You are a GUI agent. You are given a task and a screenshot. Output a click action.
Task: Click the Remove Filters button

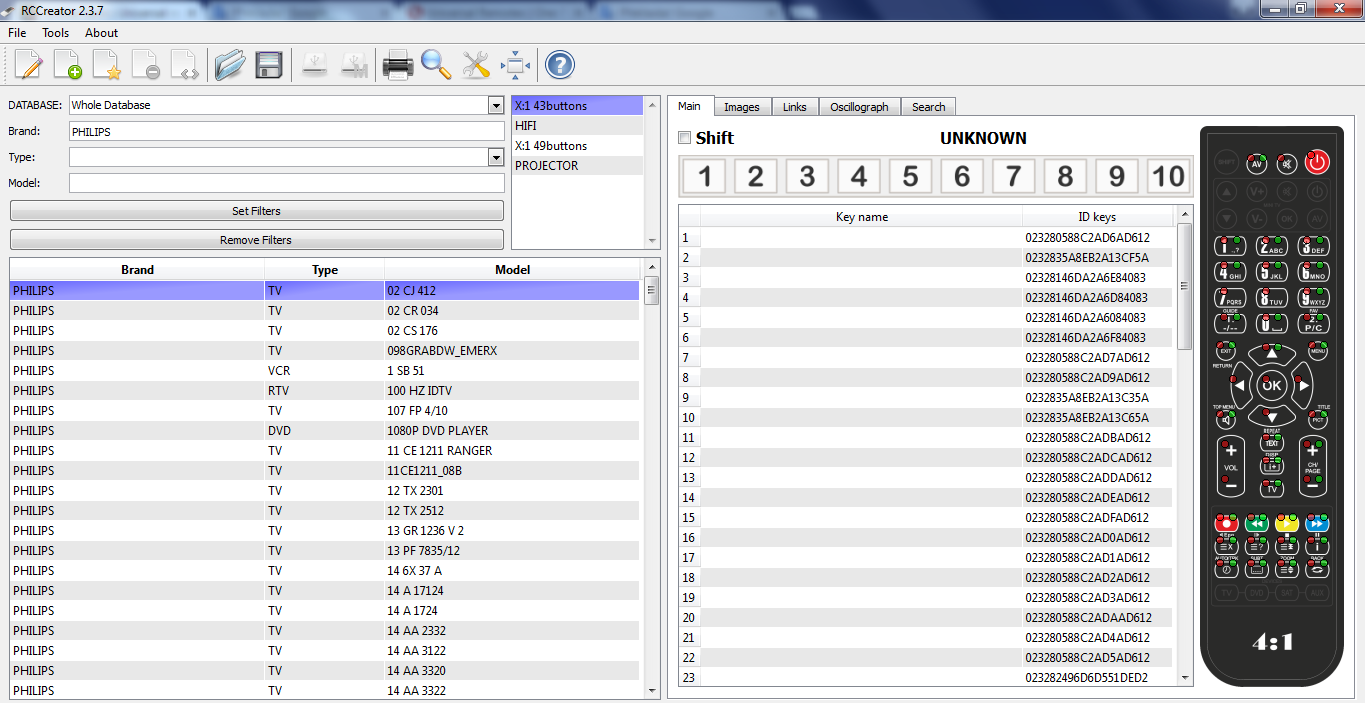click(x=257, y=240)
